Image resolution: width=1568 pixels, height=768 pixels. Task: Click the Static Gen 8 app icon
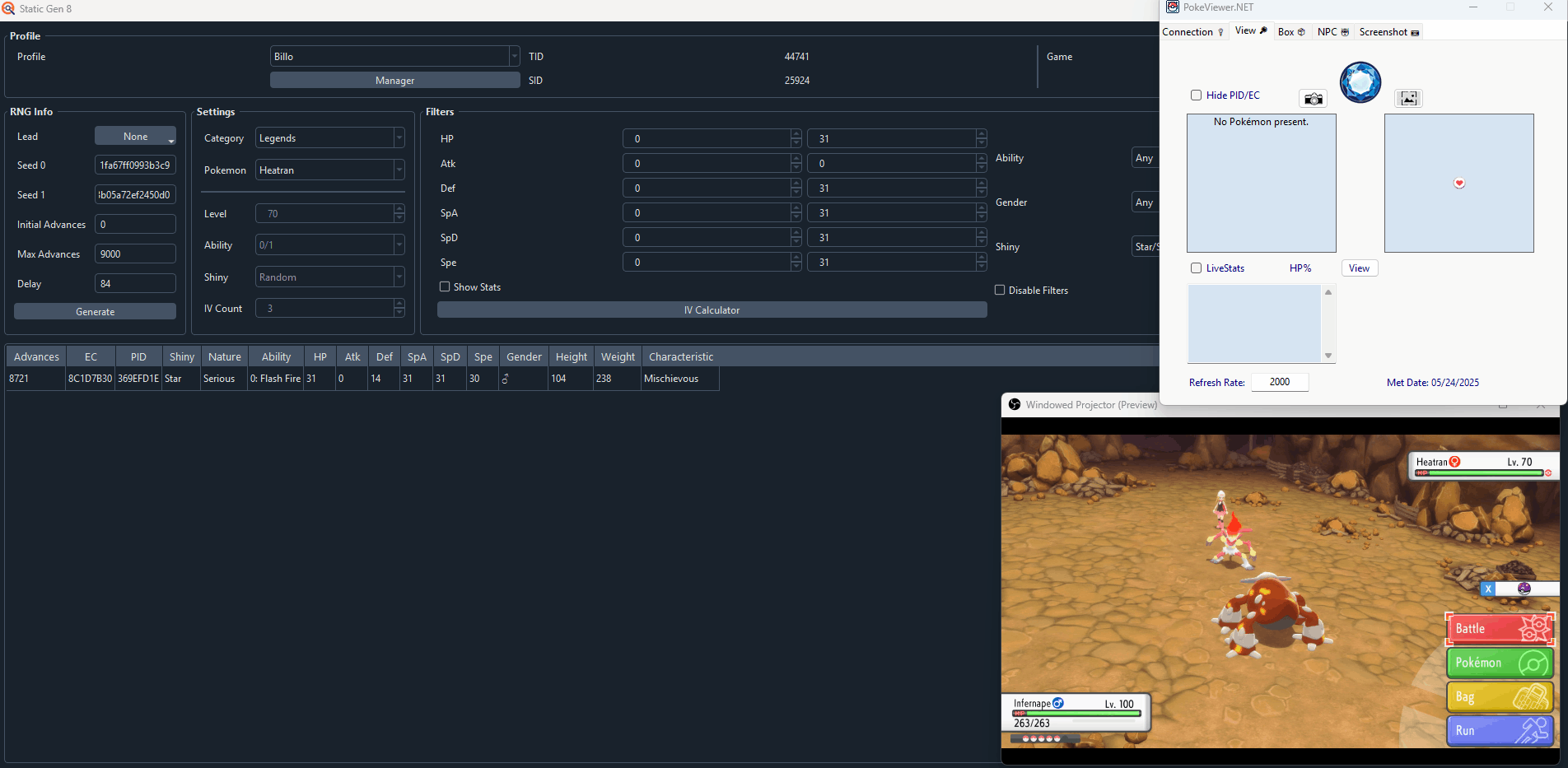click(8, 8)
